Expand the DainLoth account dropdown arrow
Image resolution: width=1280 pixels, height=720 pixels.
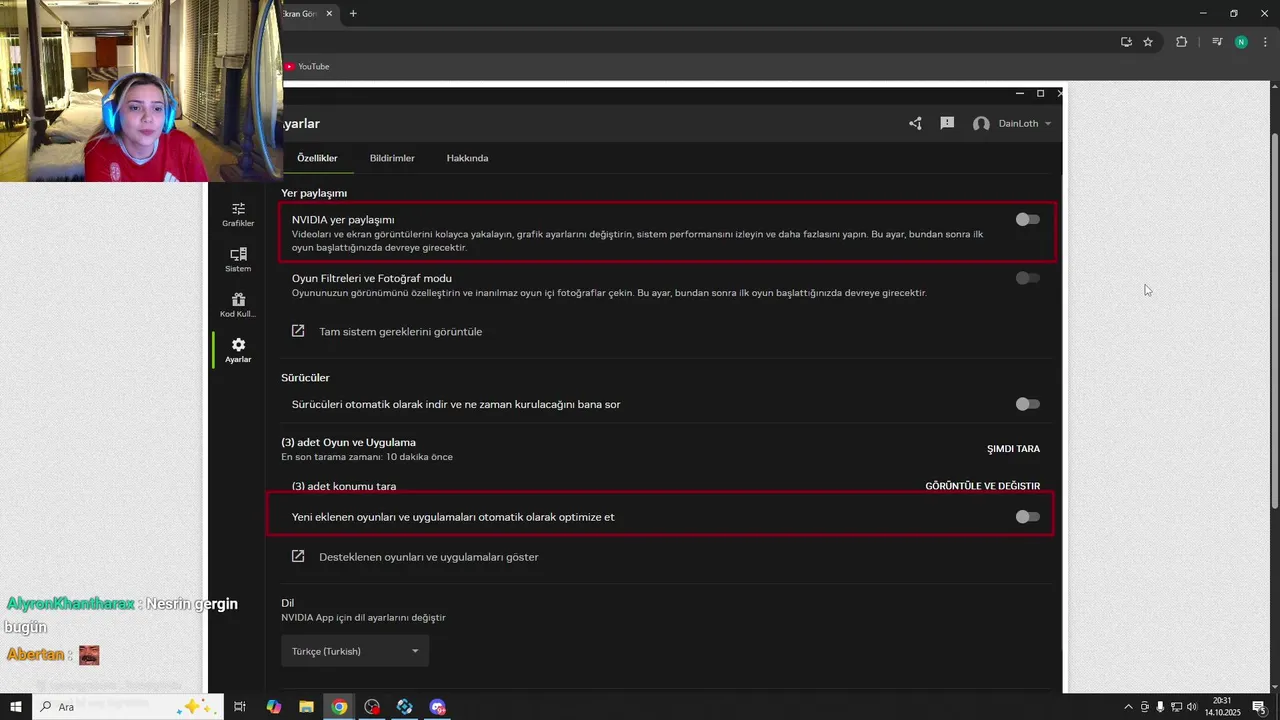1048,124
